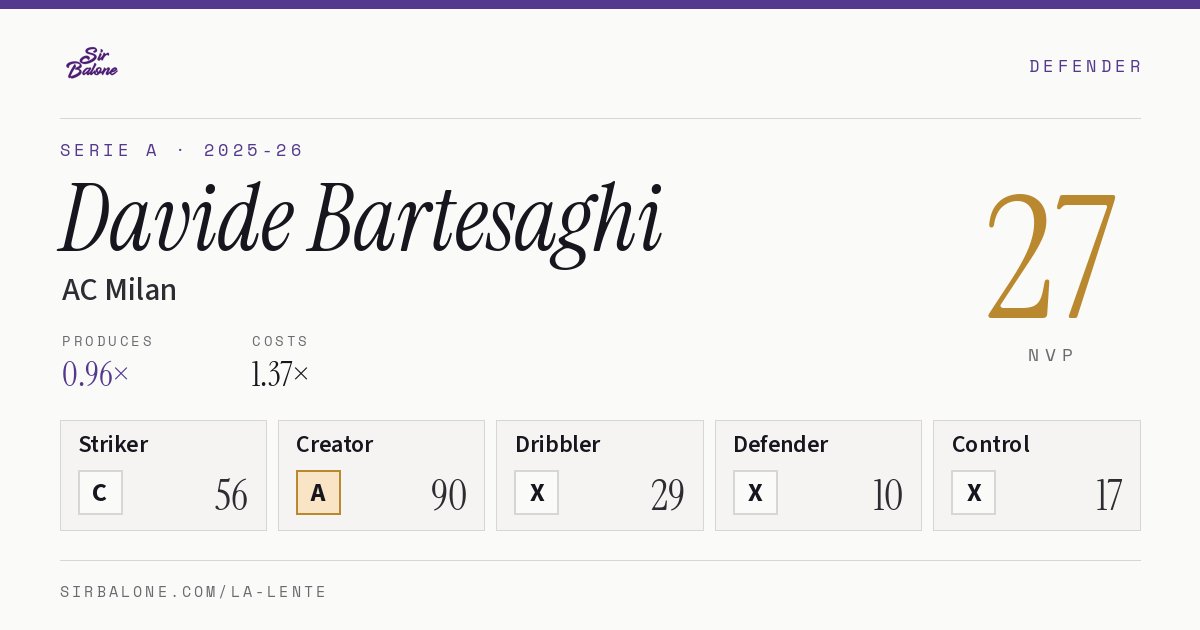Click the X grade badge in Defender card
The height and width of the screenshot is (630, 1200).
755,492
